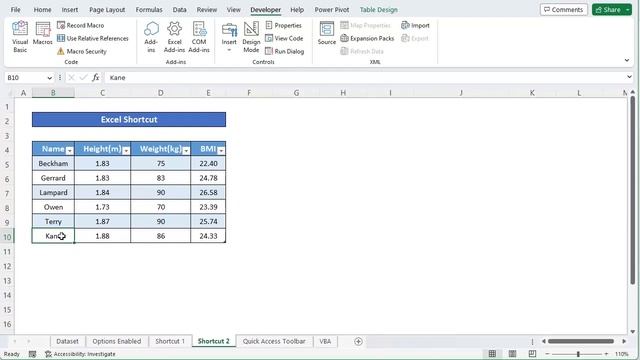Select cell containing Lampard
This screenshot has width=640, height=360.
[x=53, y=193]
